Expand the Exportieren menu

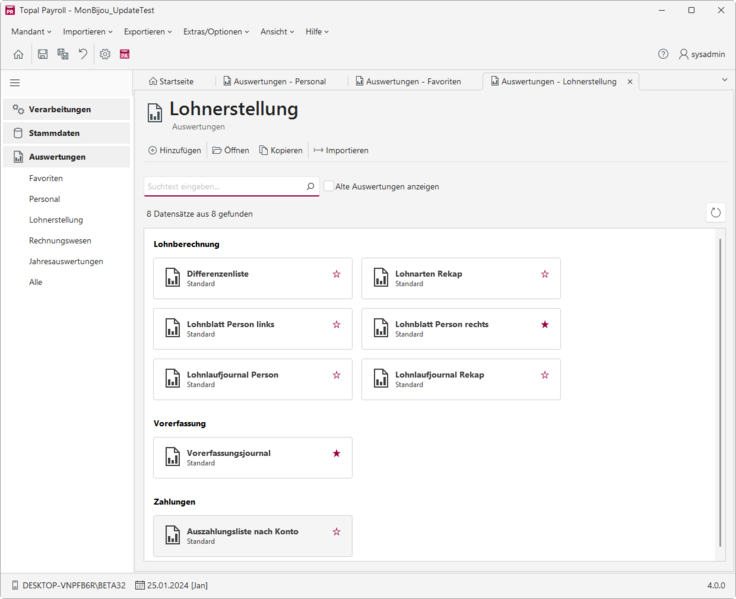click(148, 31)
